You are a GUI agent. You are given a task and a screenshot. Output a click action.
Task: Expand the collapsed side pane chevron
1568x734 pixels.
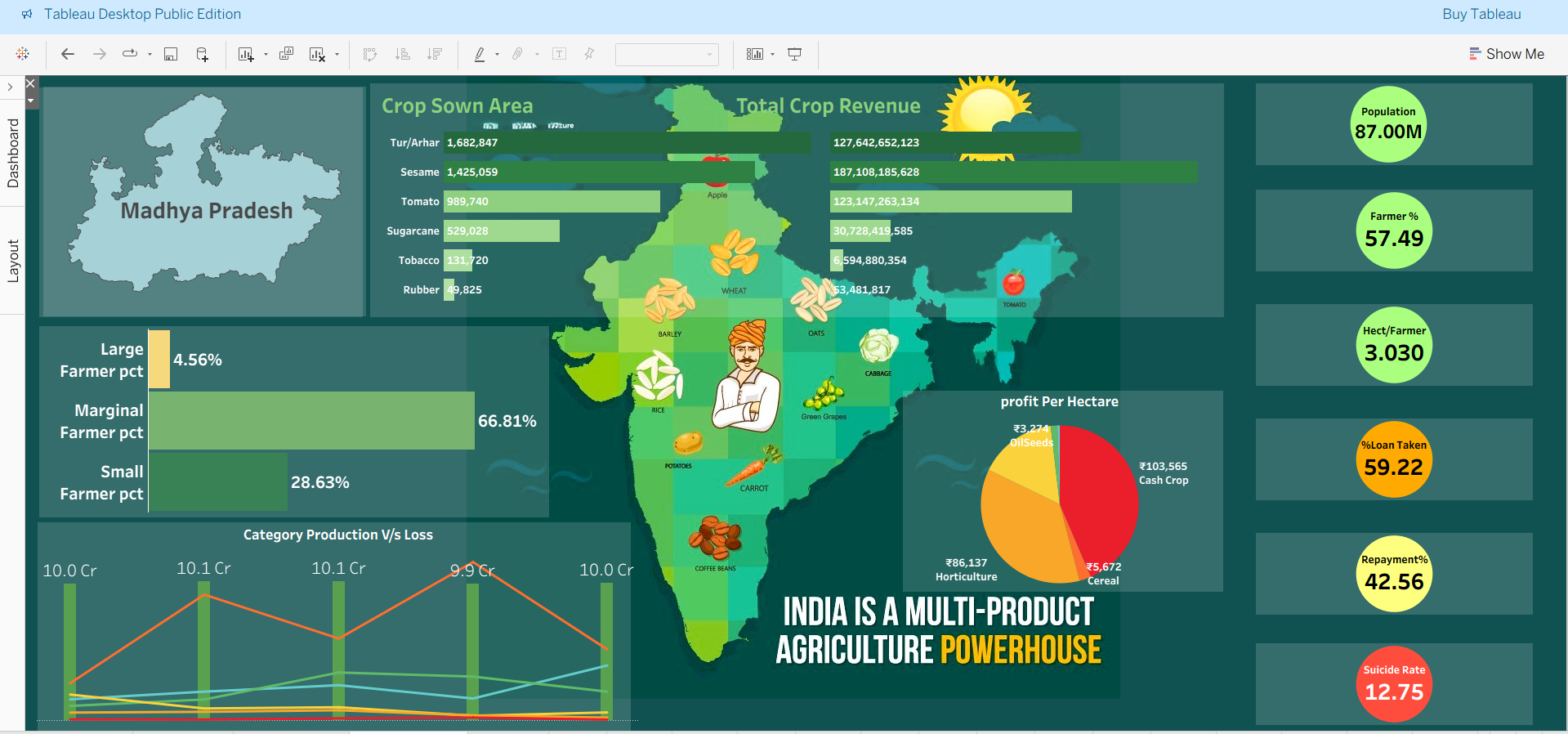[x=10, y=87]
